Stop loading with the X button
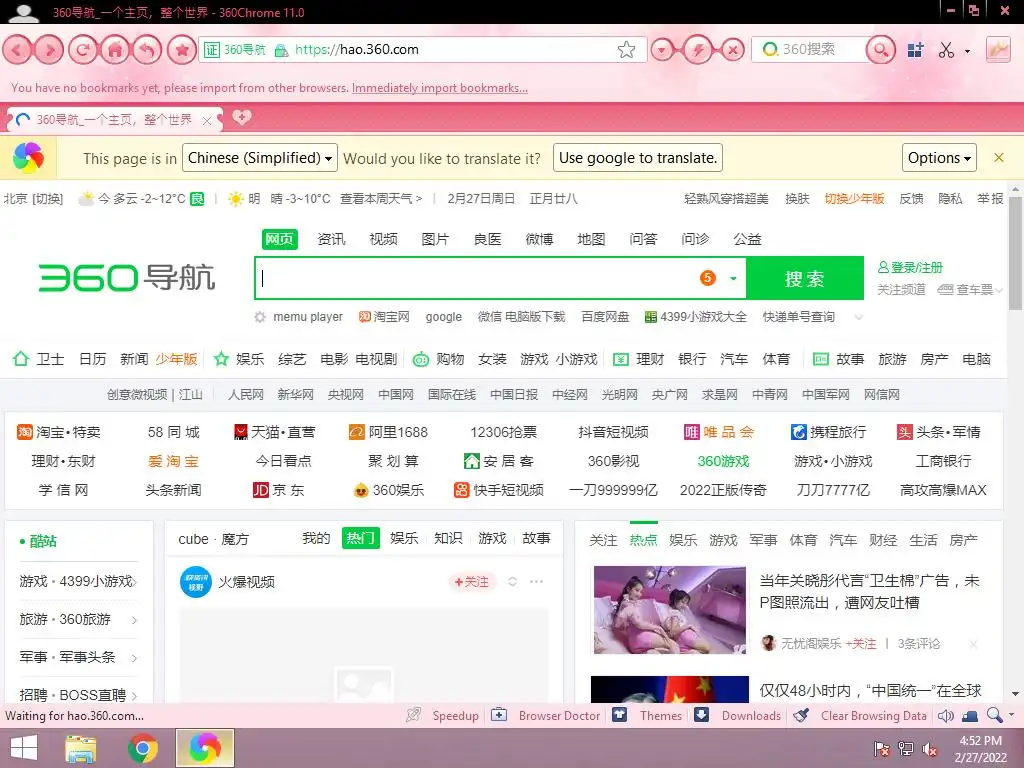This screenshot has height=768, width=1024. click(733, 50)
